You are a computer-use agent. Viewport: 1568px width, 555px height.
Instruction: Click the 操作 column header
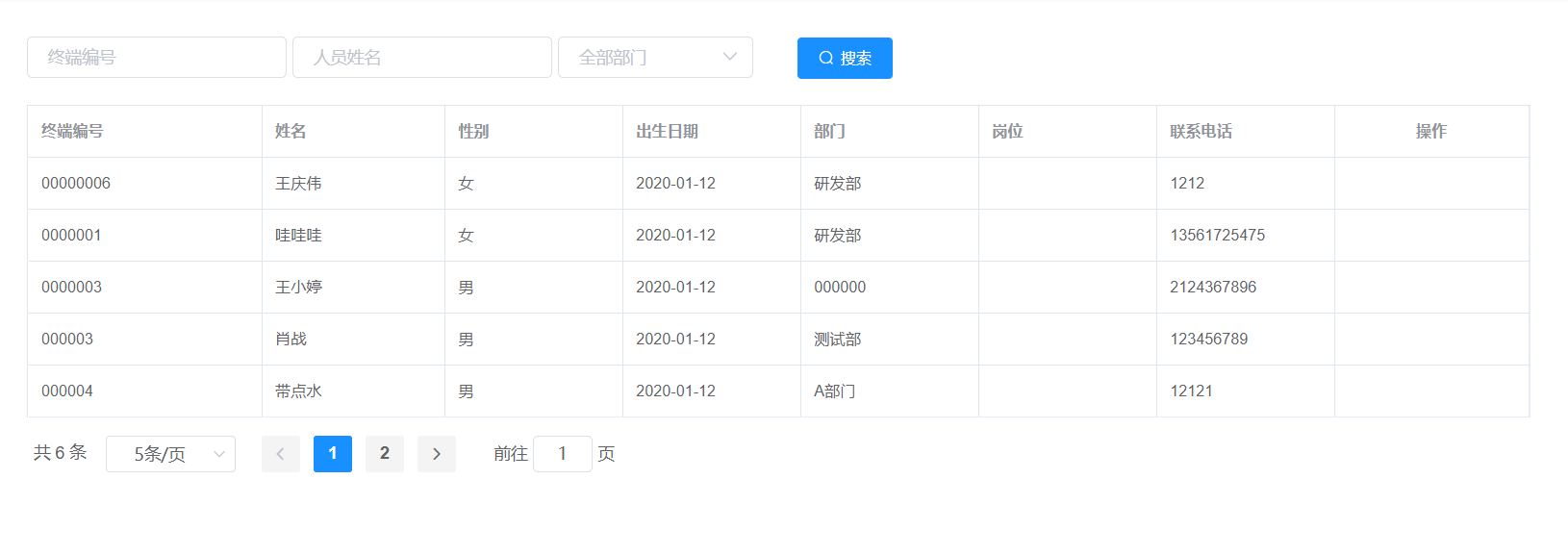[1431, 132]
